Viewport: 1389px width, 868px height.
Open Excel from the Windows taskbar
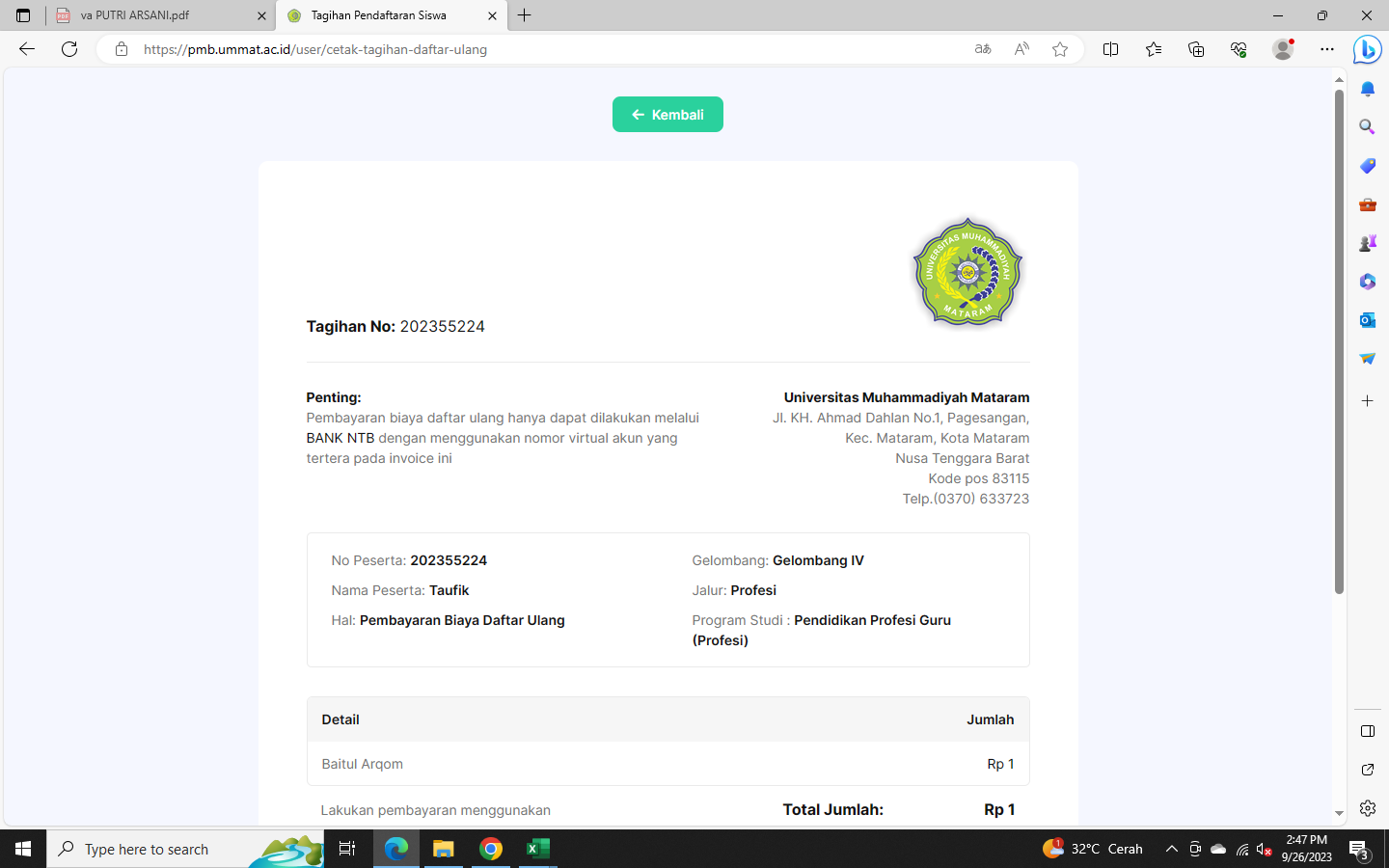537,849
